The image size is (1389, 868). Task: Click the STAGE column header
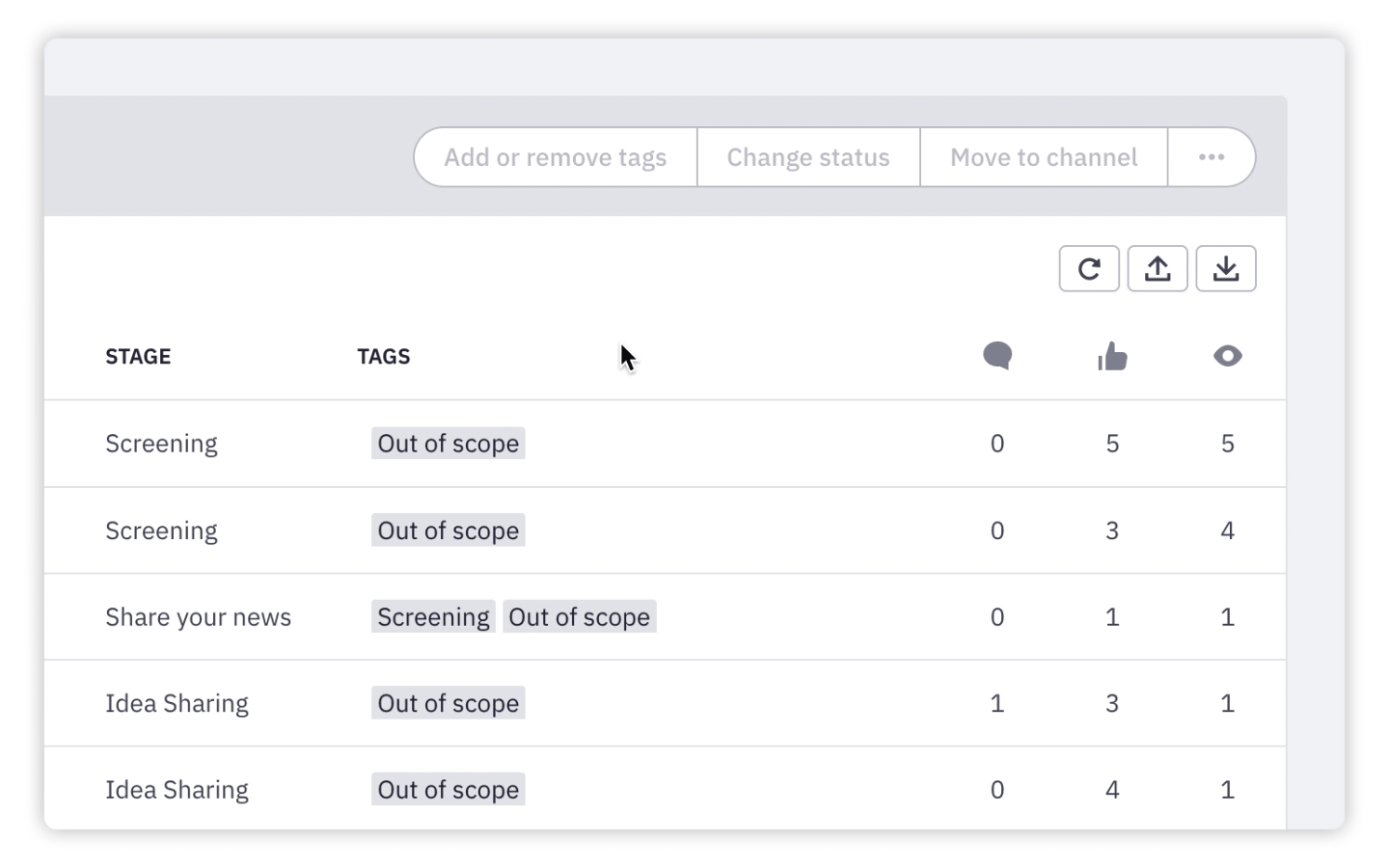(x=138, y=357)
